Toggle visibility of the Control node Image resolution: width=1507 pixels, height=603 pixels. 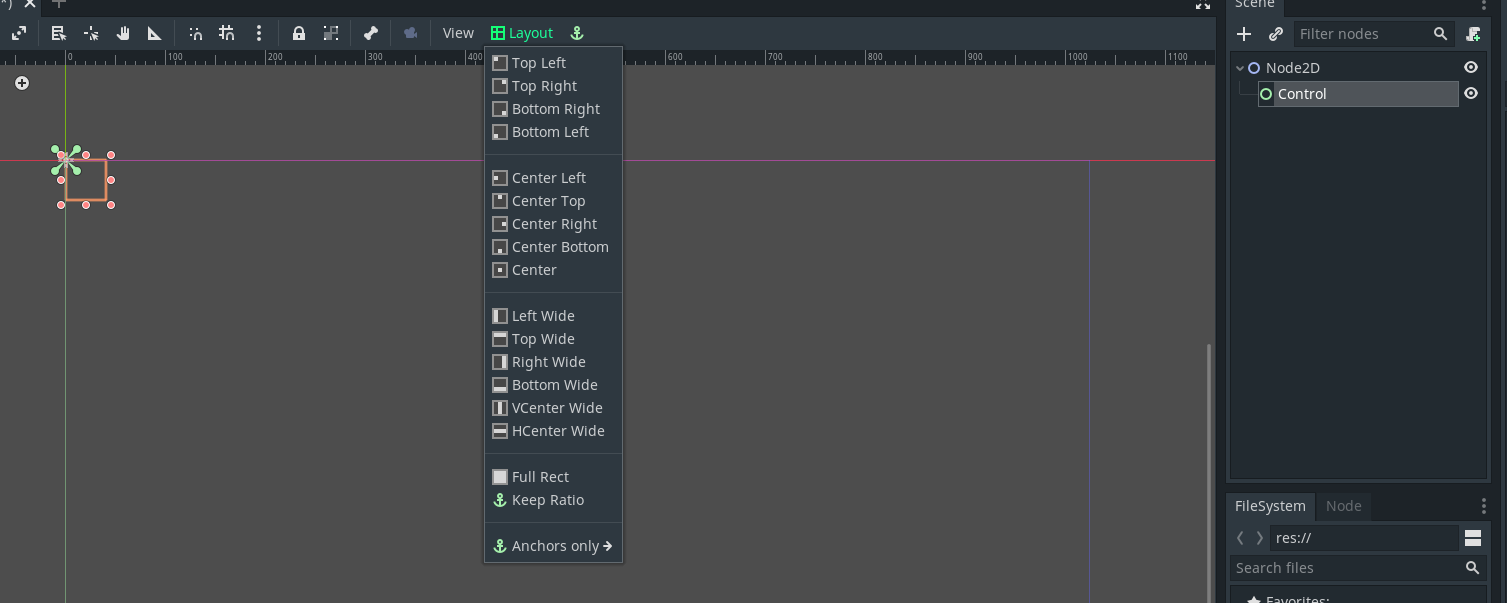pyautogui.click(x=1470, y=93)
